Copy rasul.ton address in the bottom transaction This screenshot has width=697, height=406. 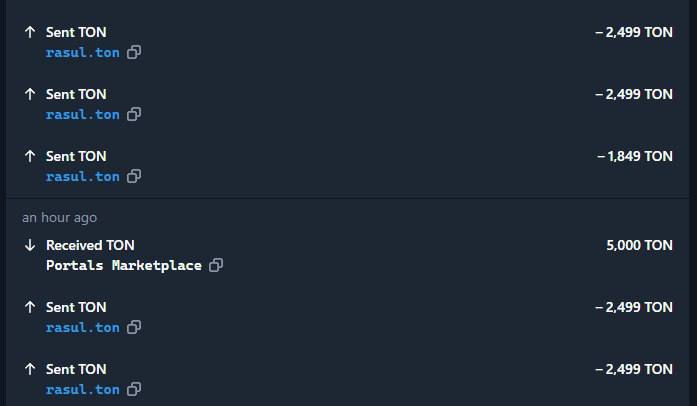pyautogui.click(x=134, y=390)
